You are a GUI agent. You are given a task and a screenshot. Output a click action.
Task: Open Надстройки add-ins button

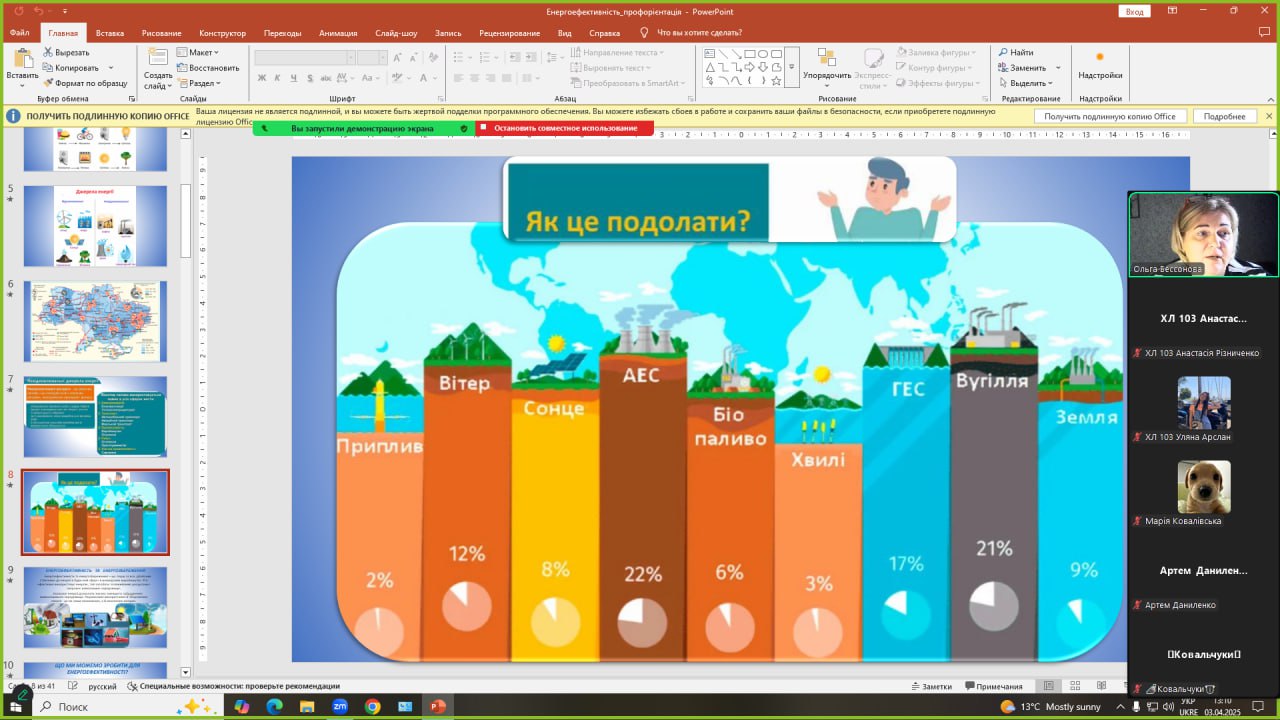tap(1100, 67)
